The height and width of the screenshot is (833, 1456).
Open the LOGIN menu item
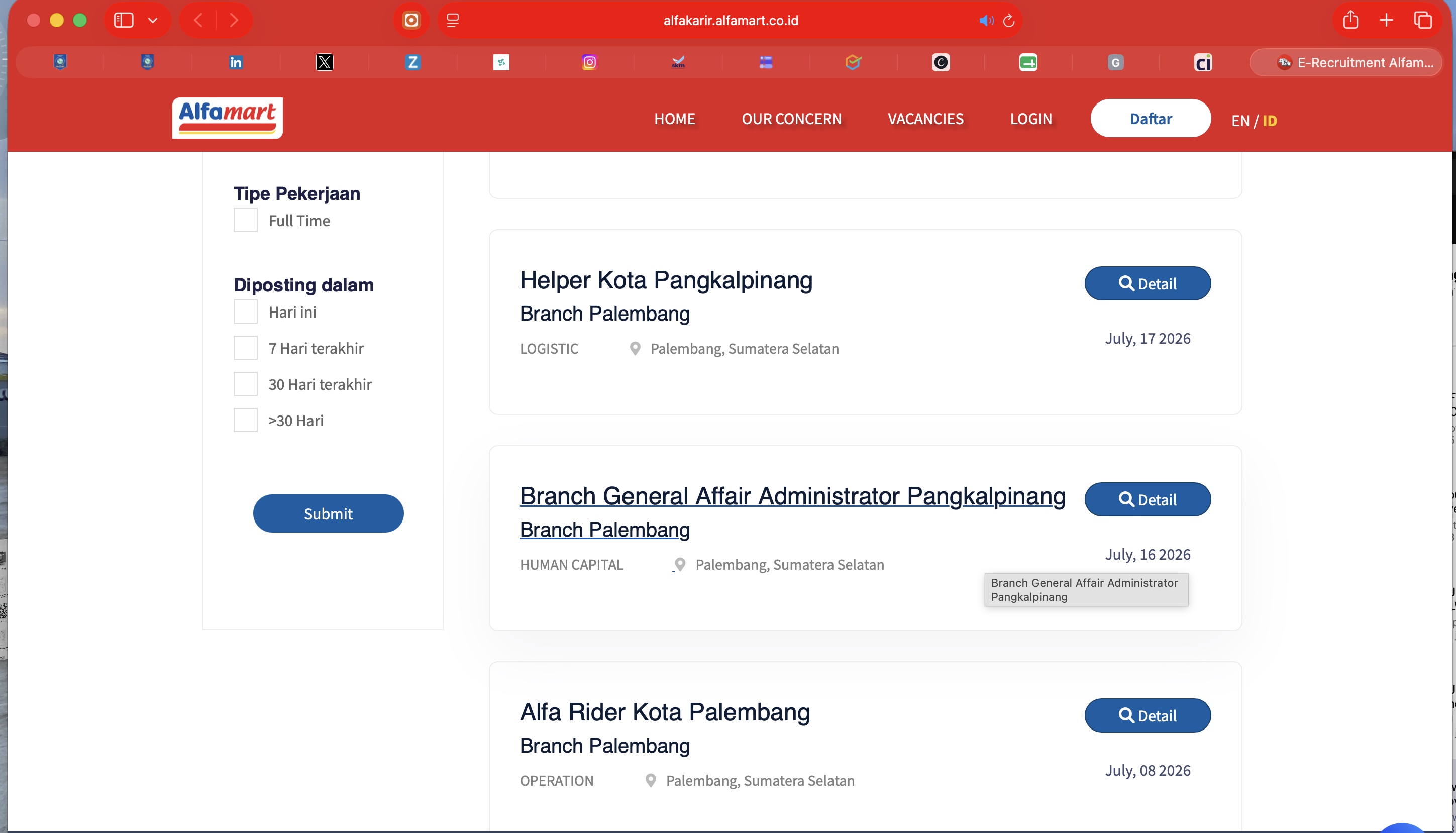click(1031, 119)
